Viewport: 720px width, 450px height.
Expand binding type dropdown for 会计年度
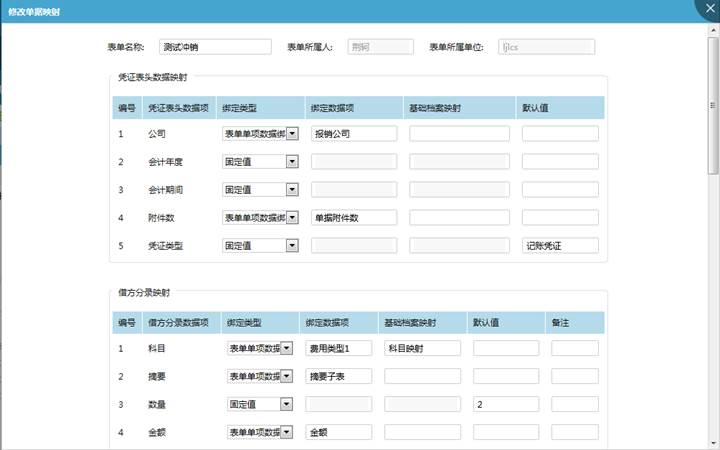click(x=292, y=162)
